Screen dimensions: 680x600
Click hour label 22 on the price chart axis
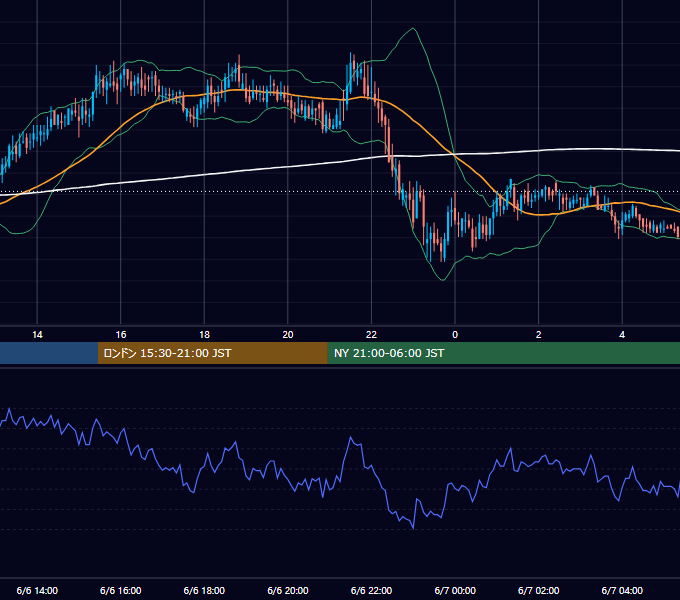371,334
